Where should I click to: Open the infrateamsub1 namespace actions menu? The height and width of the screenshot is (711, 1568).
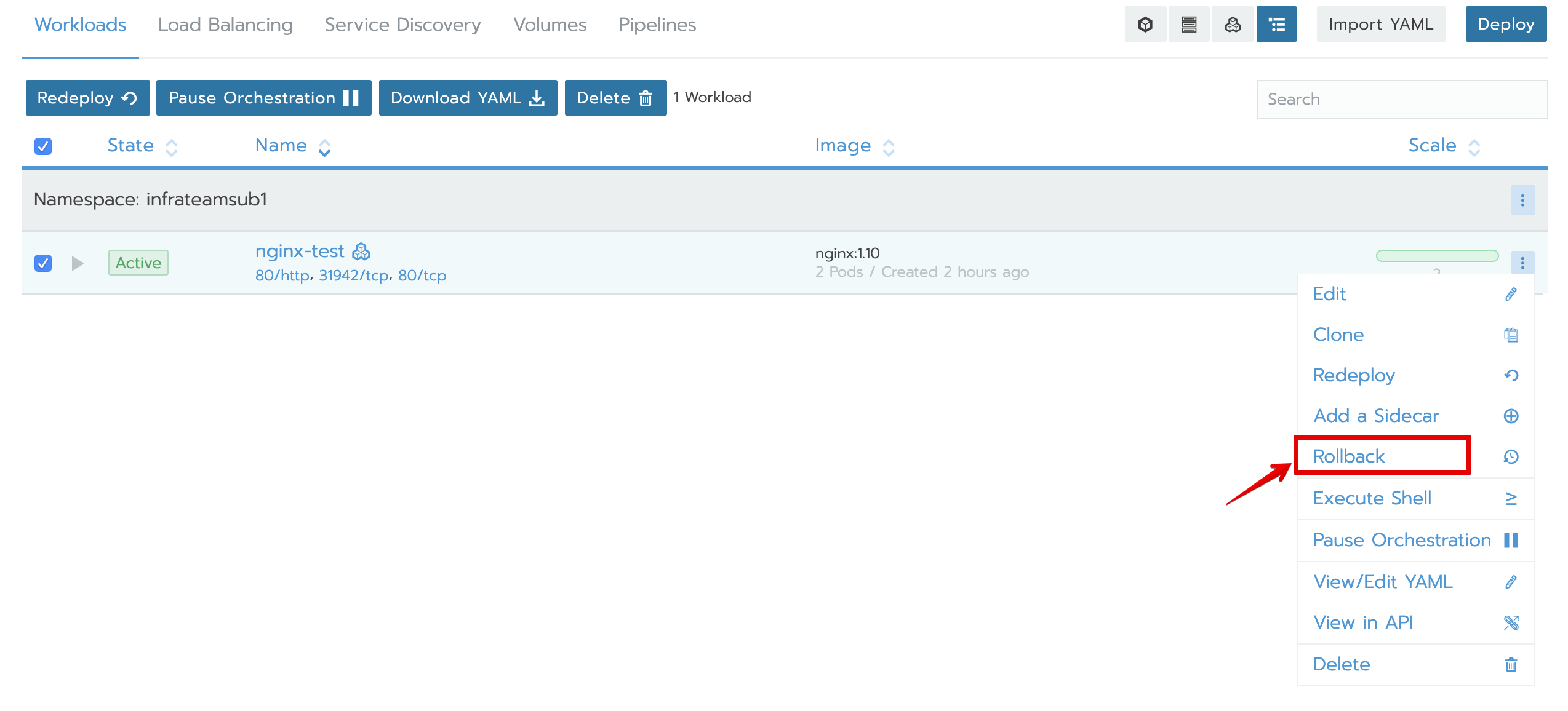[1522, 200]
